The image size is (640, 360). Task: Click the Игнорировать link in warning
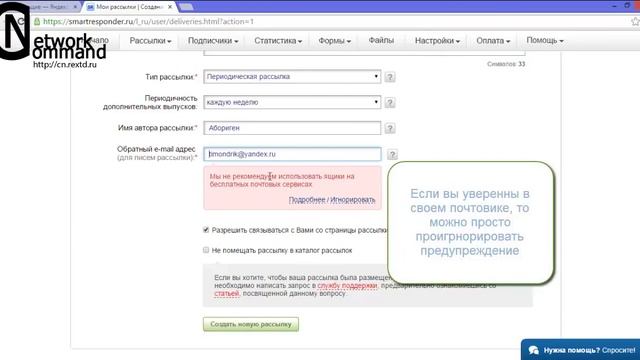pyautogui.click(x=352, y=200)
